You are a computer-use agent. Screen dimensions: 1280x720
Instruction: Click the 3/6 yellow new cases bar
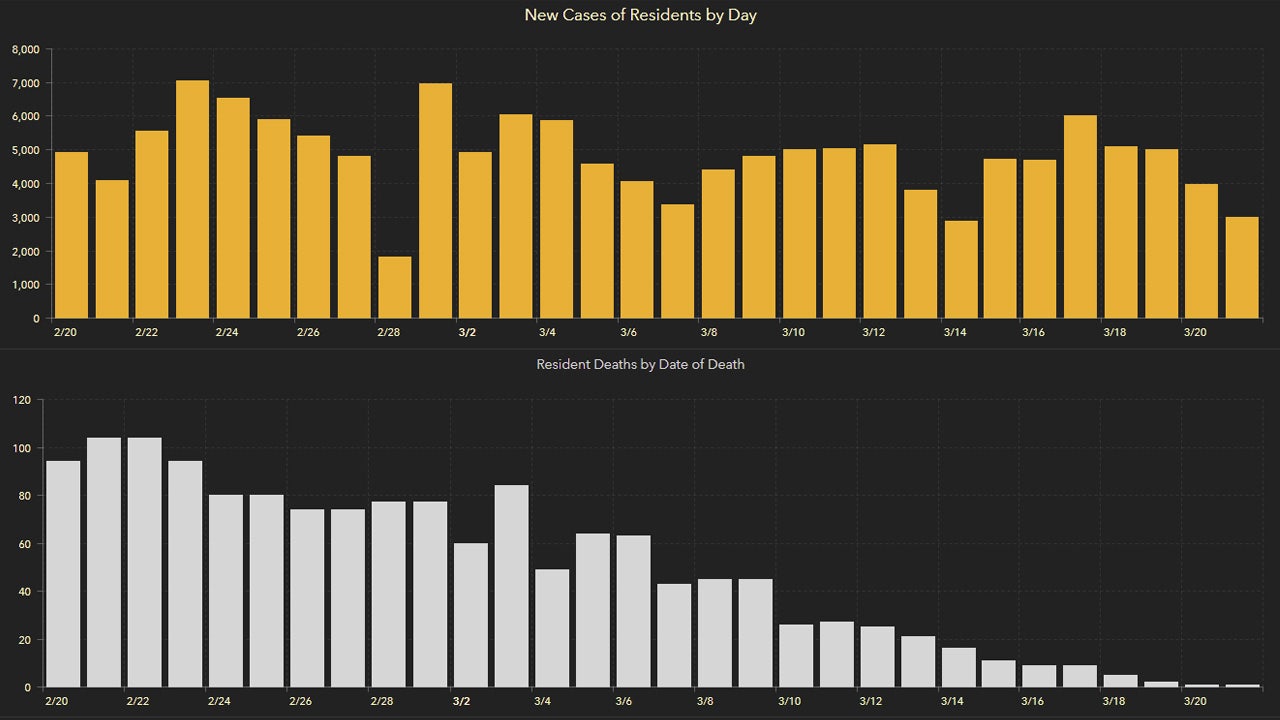[x=637, y=249]
